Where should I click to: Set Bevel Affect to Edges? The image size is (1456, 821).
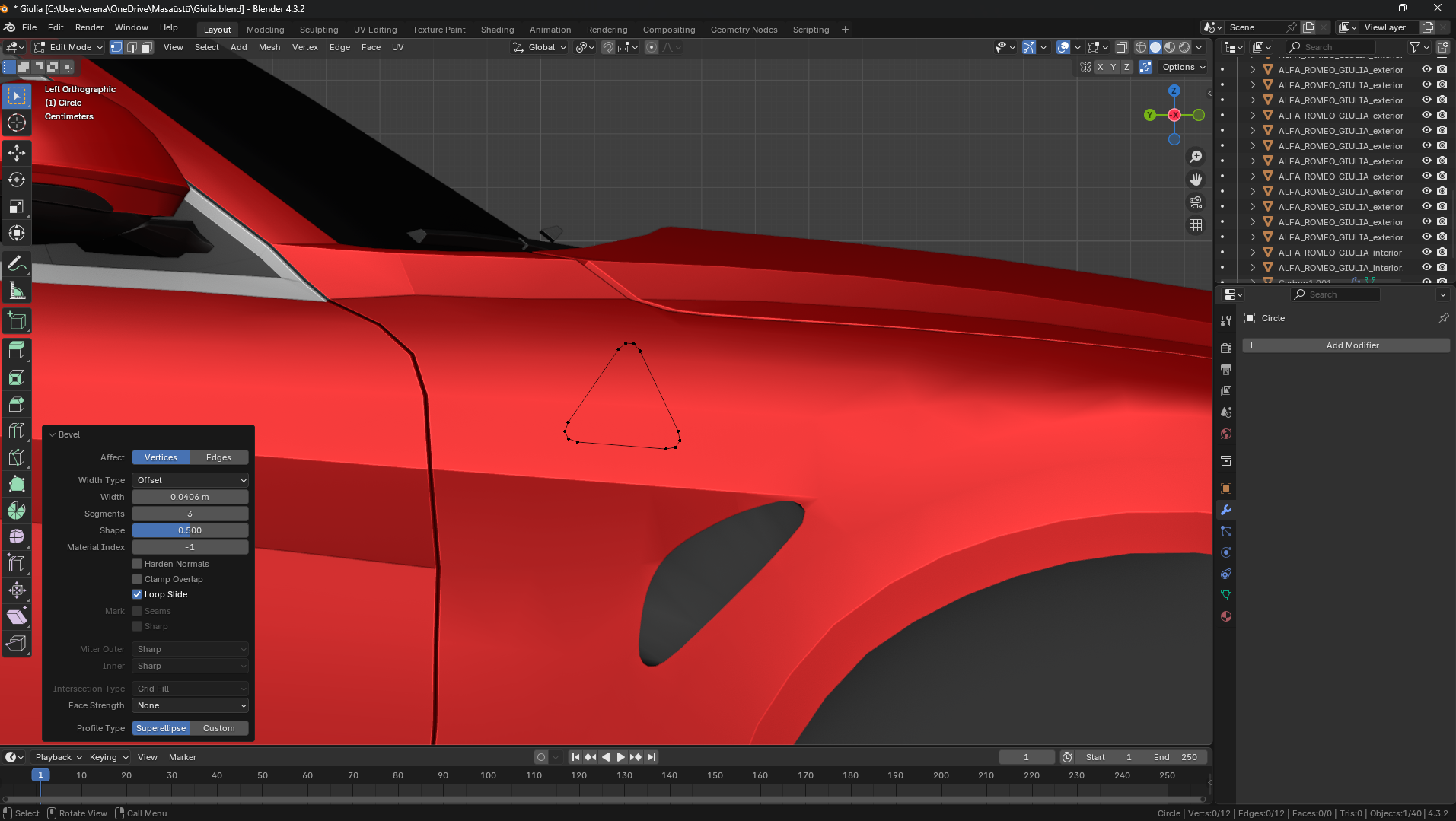pyautogui.click(x=219, y=457)
